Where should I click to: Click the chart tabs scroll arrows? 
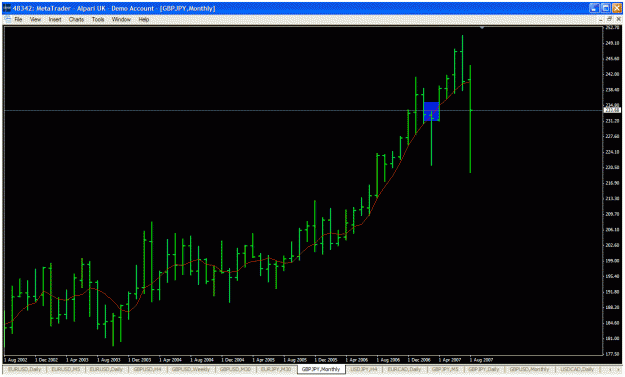[613, 370]
